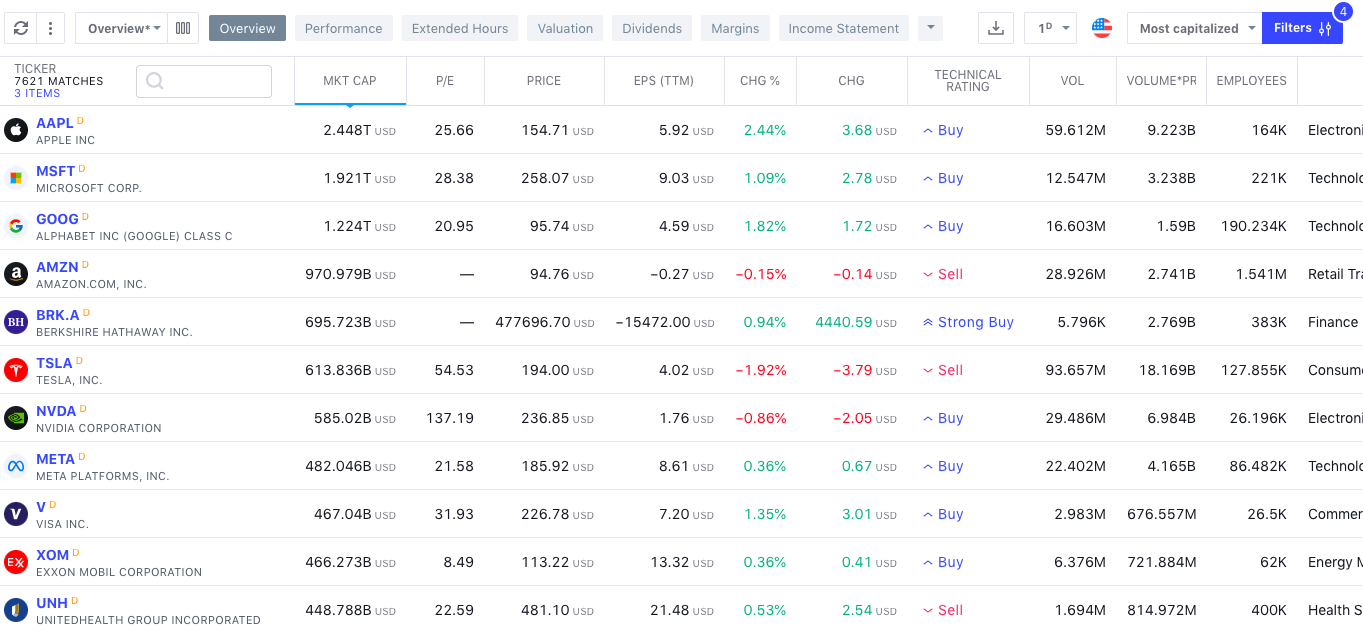
Task: Expand the 1D time interval dropdown
Action: pyautogui.click(x=1050, y=28)
